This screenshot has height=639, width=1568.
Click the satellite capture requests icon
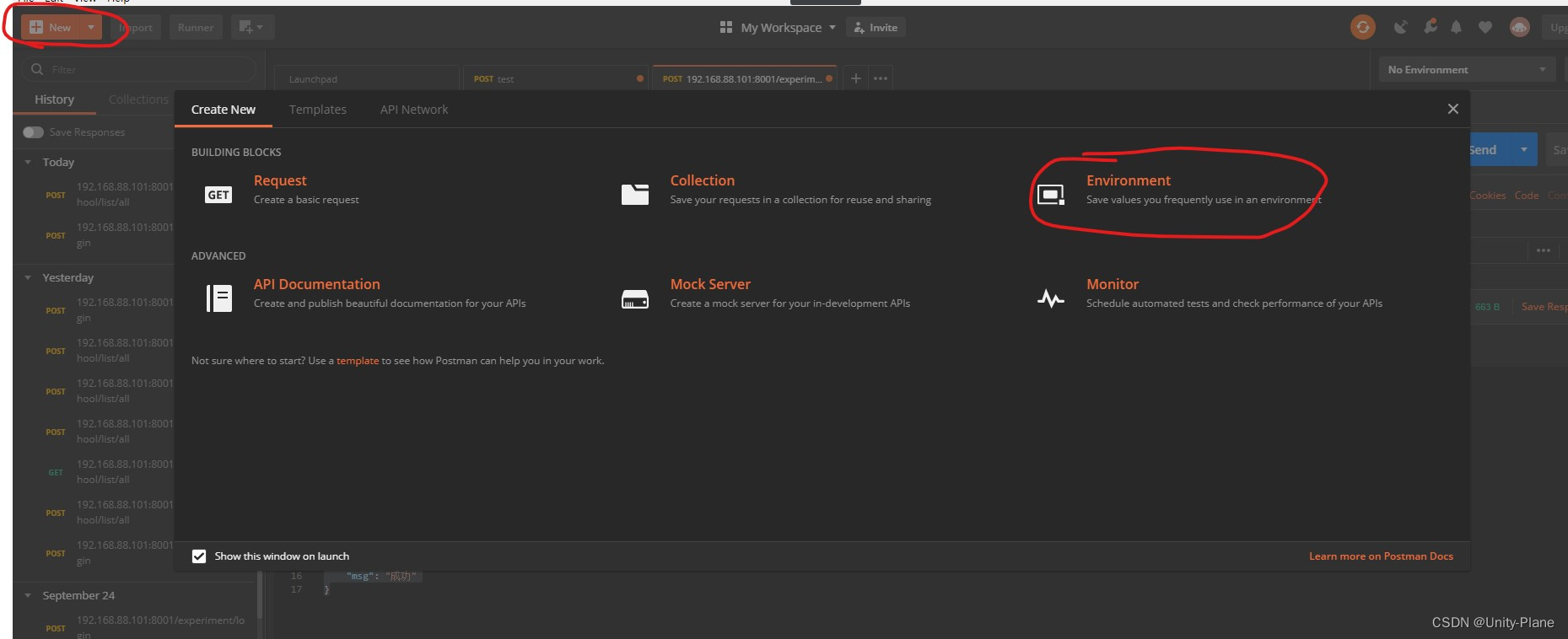click(x=1400, y=28)
